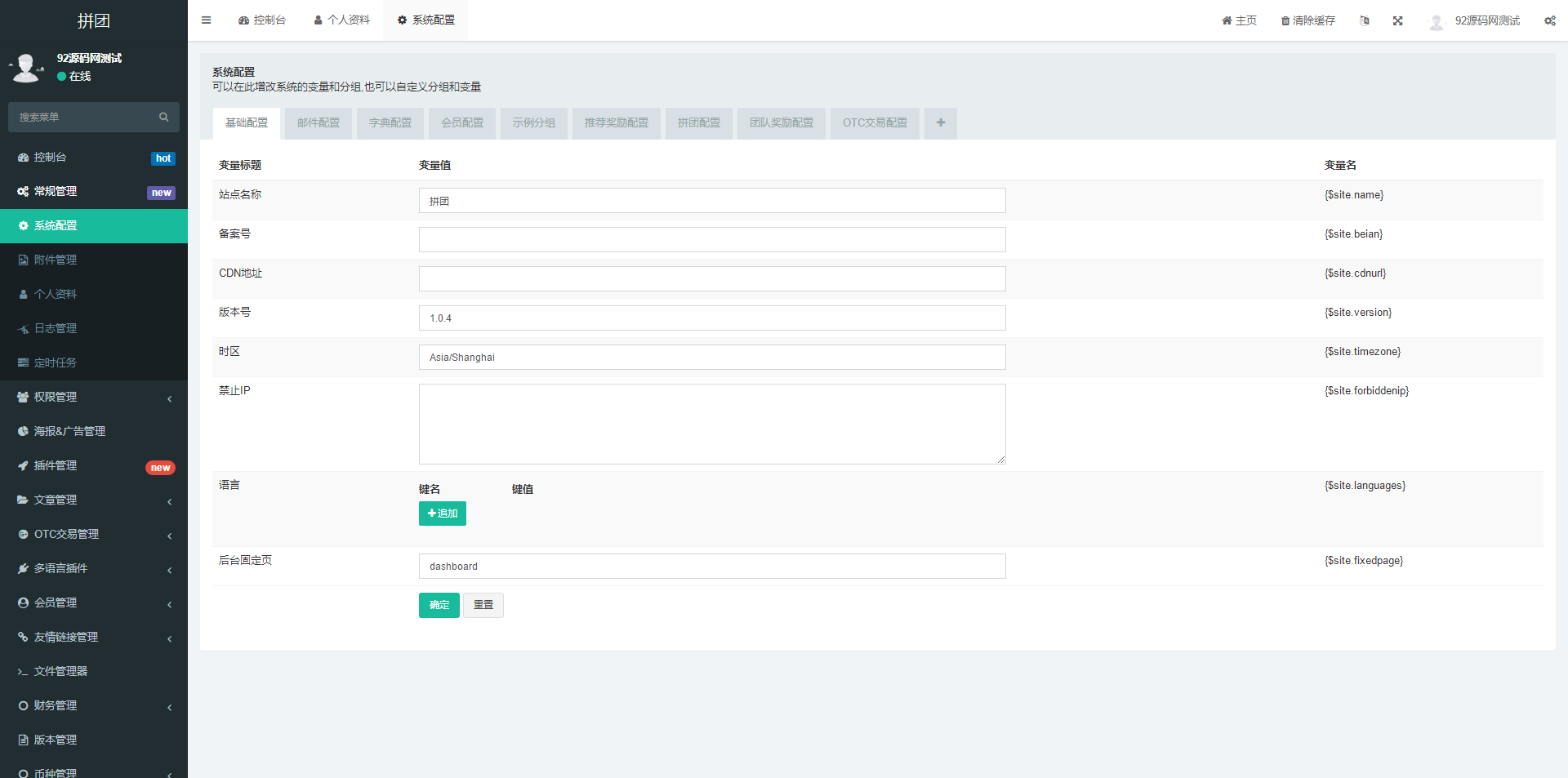Screen dimensions: 1568x778
Task: Click the 禁止IP textarea
Action: tap(712, 425)
